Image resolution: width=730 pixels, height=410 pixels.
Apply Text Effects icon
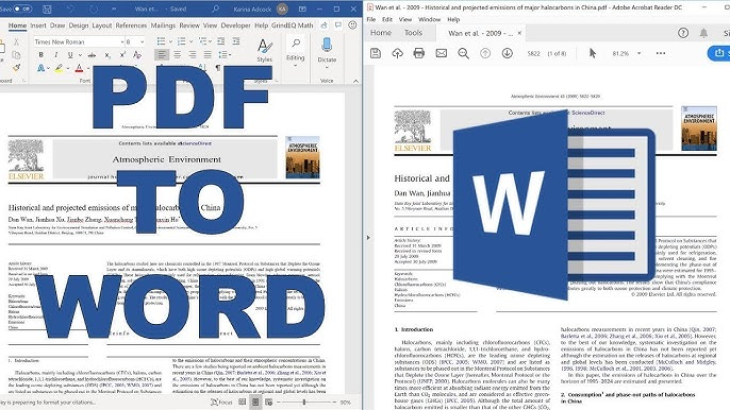41,68
